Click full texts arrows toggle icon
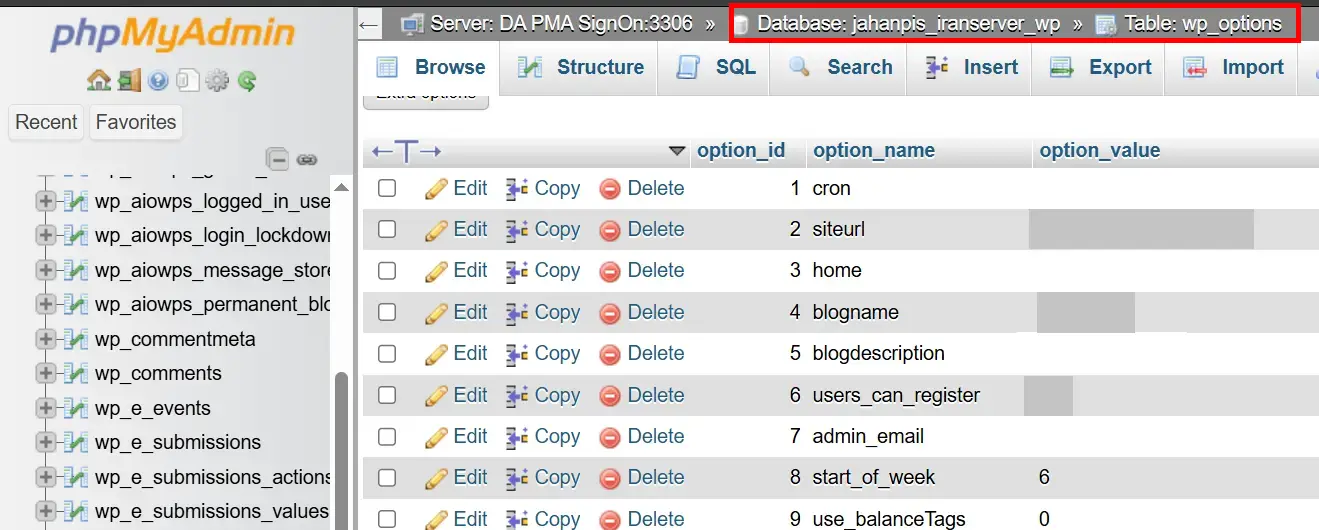The width and height of the screenshot is (1319, 530). pyautogui.click(x=406, y=152)
